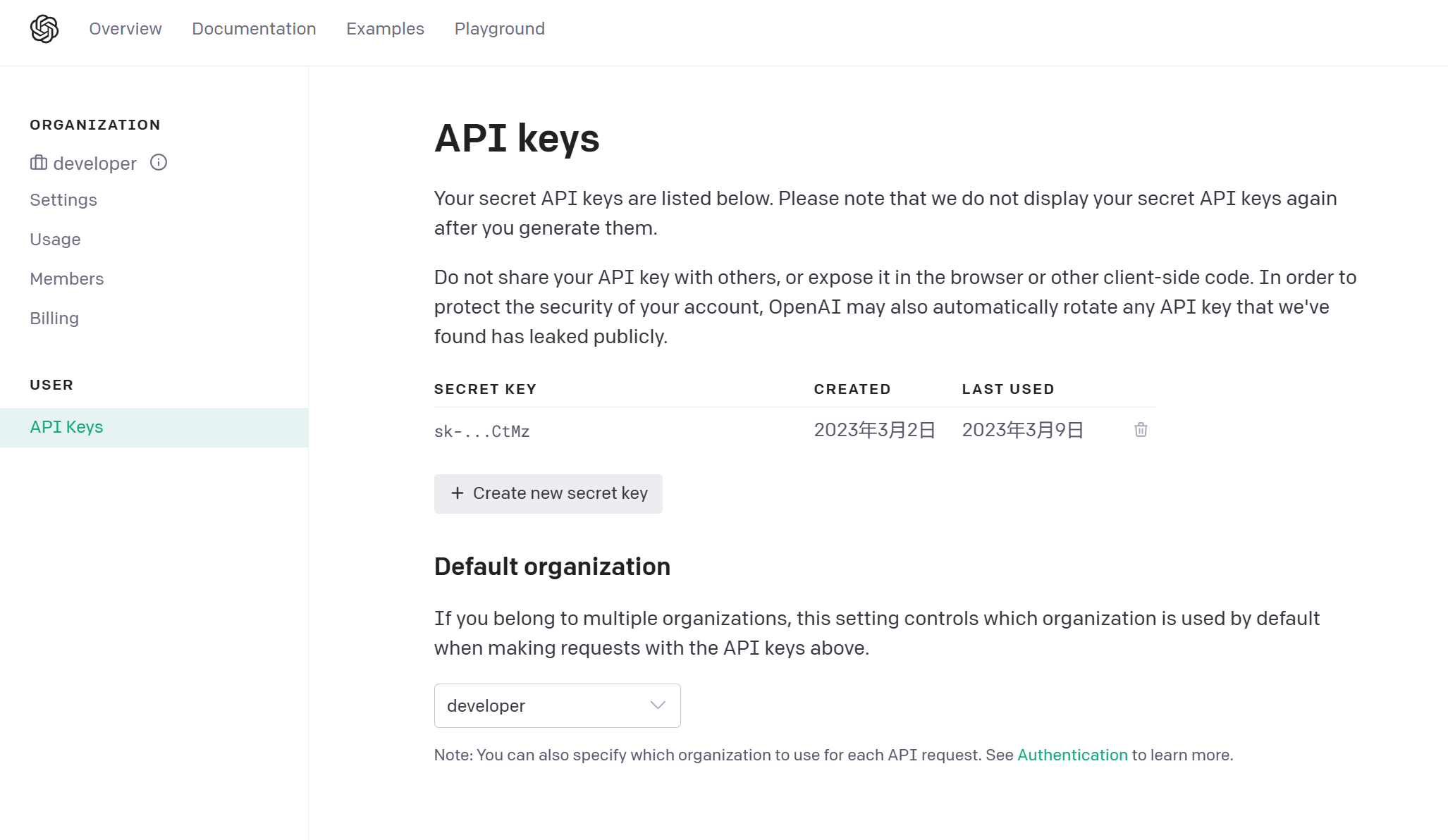View the Usage page
Screen dimensions: 1448x840
[55, 240]
